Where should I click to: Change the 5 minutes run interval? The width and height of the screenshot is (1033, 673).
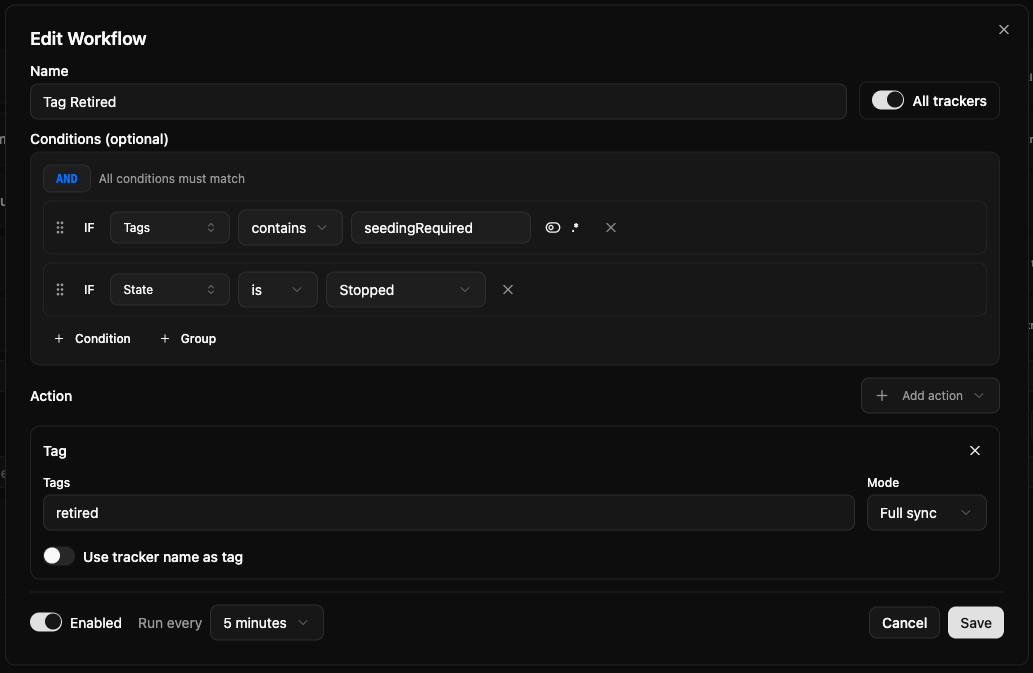pyautogui.click(x=266, y=623)
